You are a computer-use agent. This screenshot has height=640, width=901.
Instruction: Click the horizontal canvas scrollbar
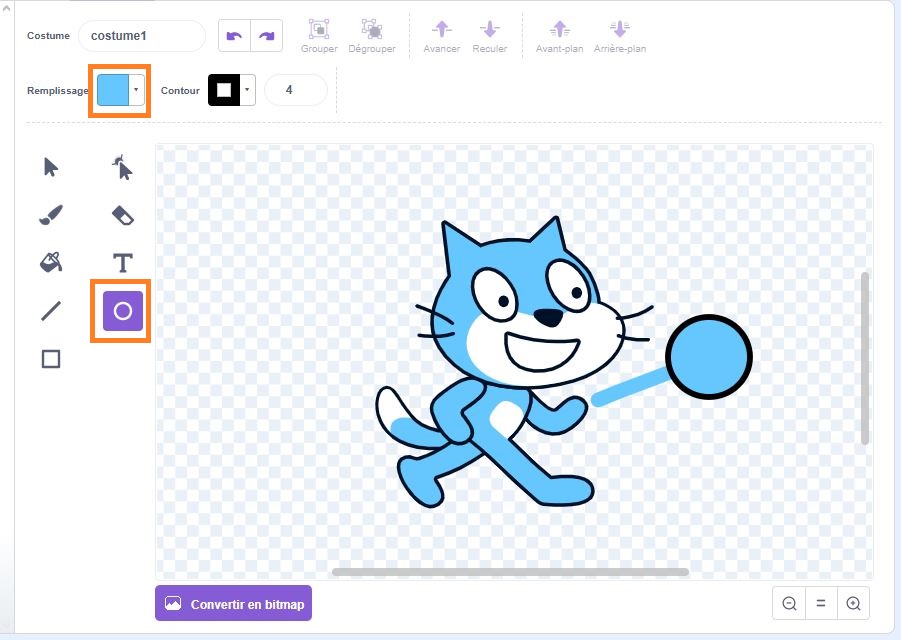[510, 572]
